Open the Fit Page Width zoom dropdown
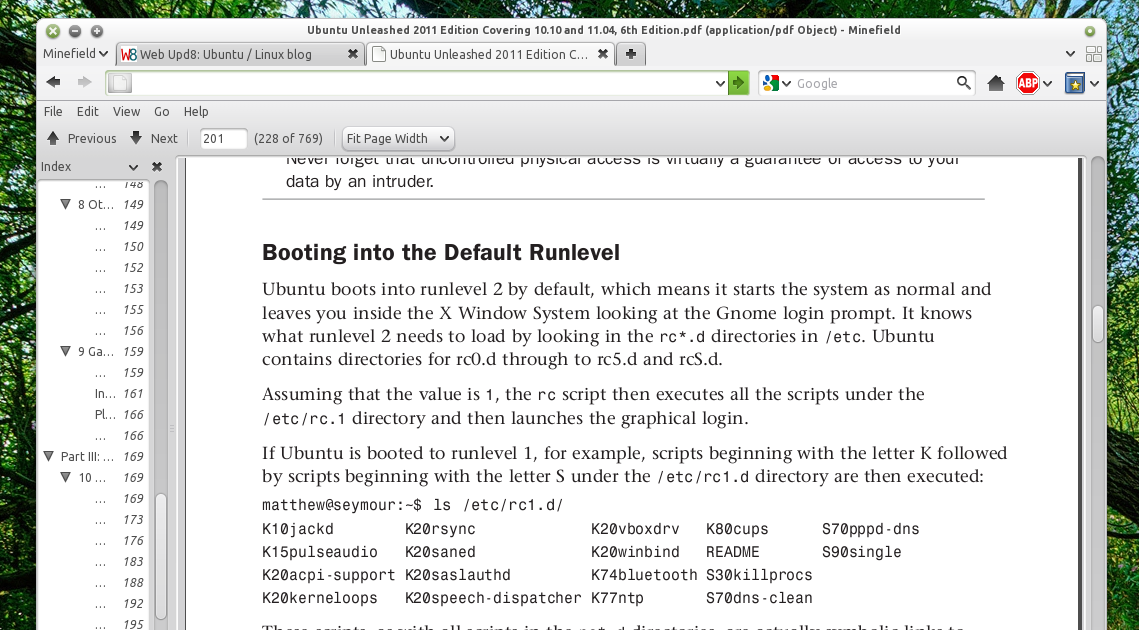The image size is (1139, 630). 398,138
